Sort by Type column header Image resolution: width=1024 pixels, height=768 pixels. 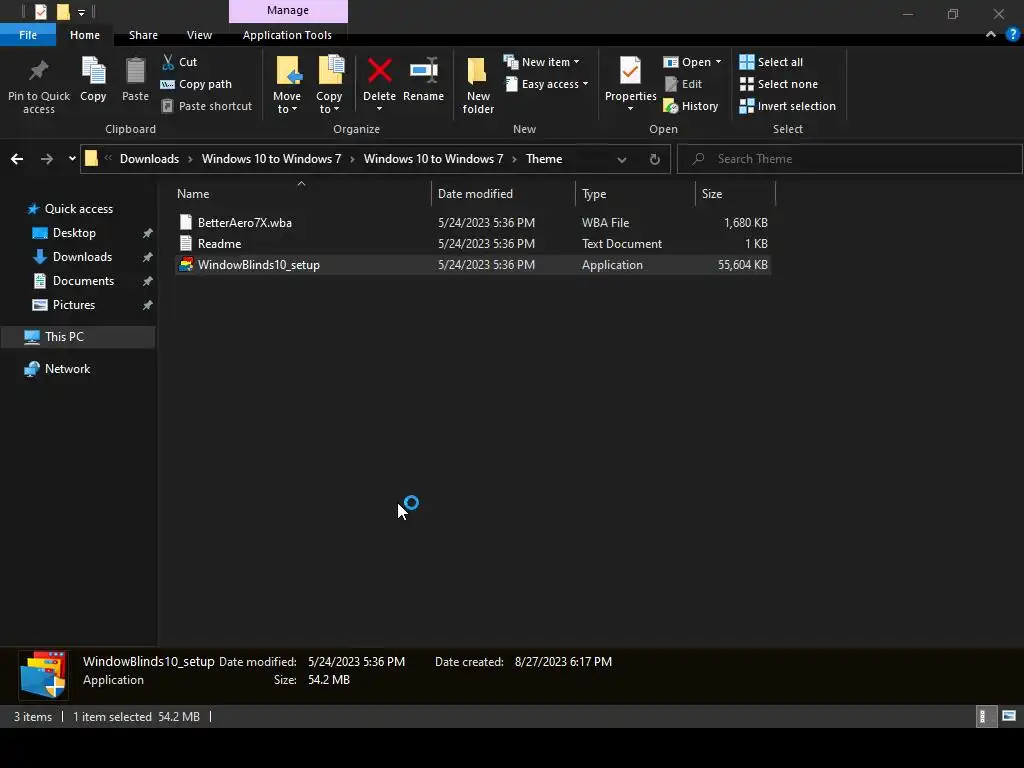pos(635,194)
